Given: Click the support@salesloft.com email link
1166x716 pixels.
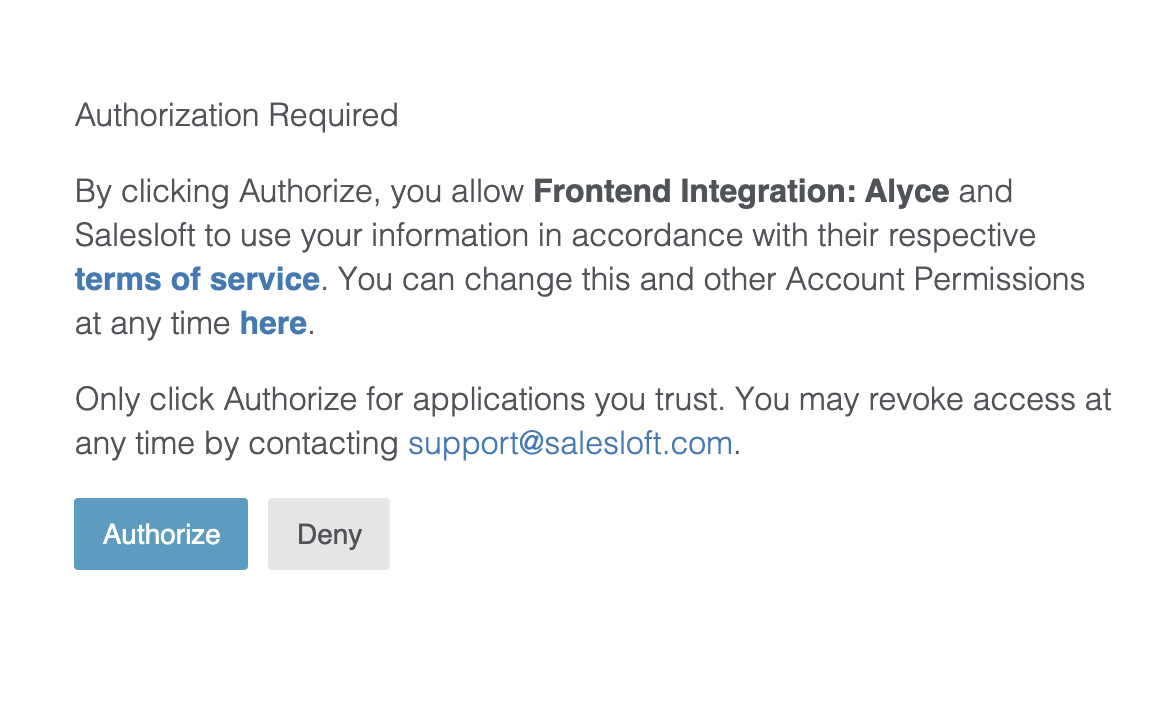Looking at the screenshot, I should (x=570, y=444).
